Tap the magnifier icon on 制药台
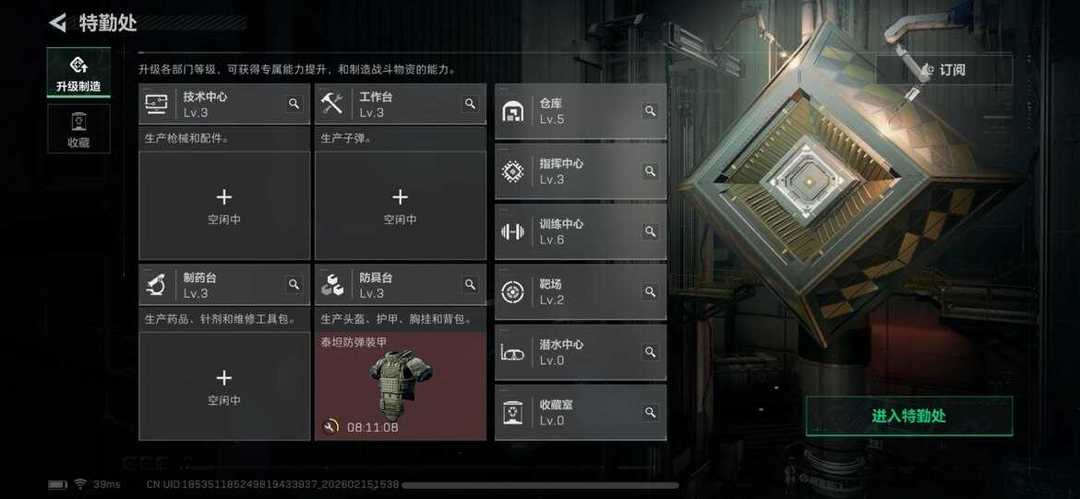Viewport: 1080px width, 499px height. (x=294, y=284)
